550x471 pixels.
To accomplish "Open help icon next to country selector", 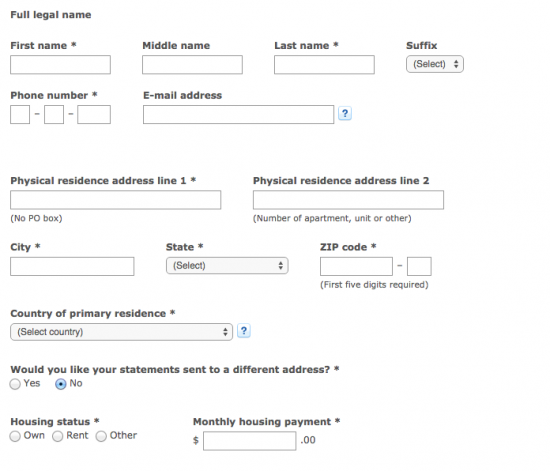I will click(x=244, y=331).
